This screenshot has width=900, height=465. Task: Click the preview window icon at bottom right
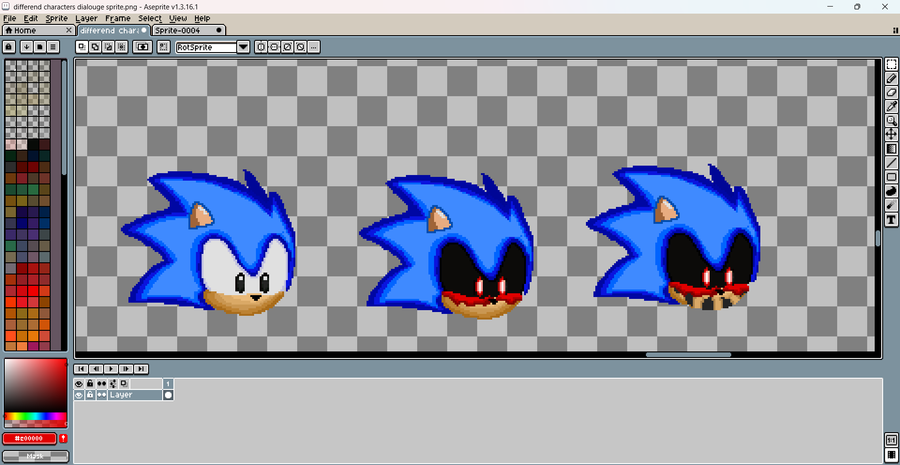[x=891, y=455]
